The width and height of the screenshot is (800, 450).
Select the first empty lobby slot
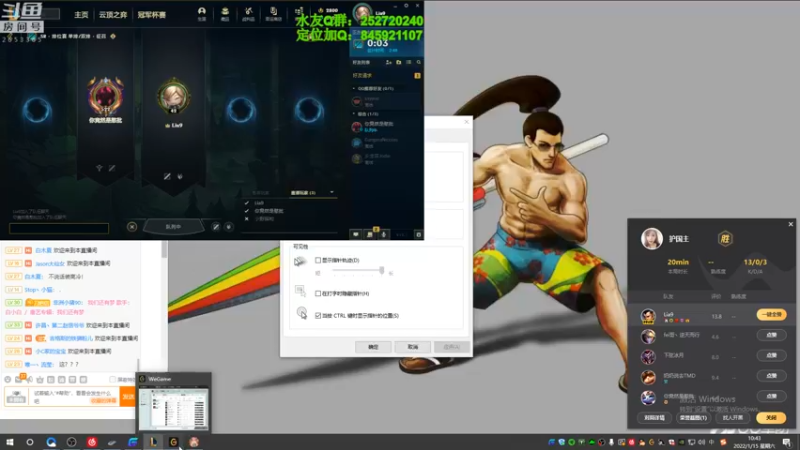pos(37,110)
